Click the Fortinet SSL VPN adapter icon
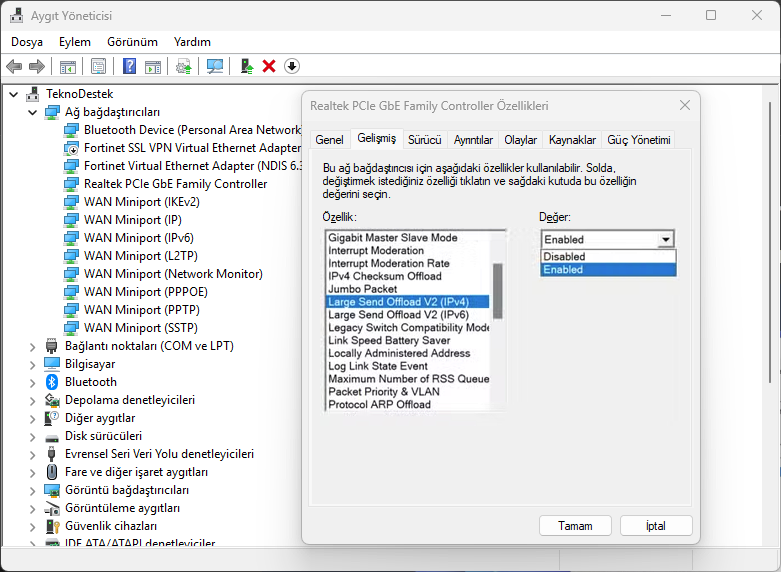 (71, 148)
